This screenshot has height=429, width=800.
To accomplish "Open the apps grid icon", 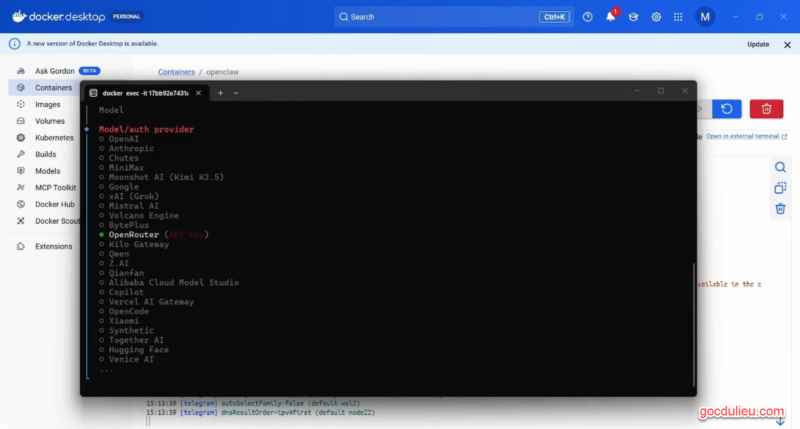I will click(x=679, y=17).
